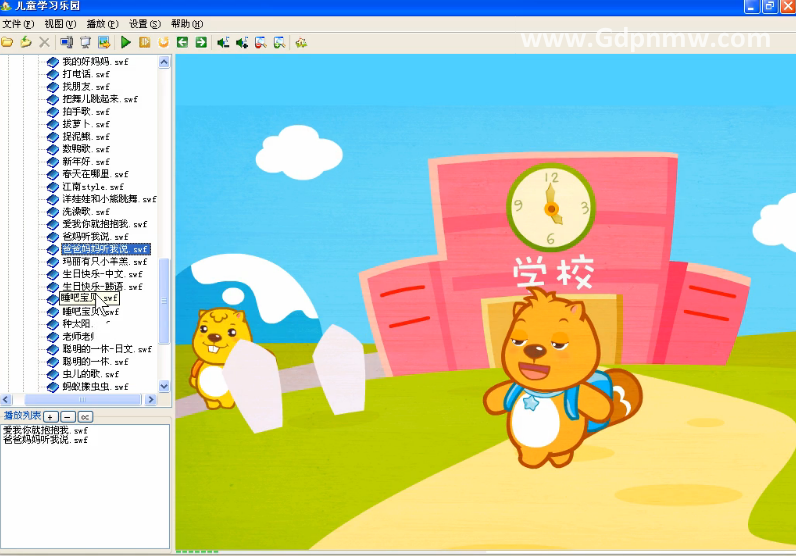Viewport: 796px width, 556px height.
Task: Click the gray X delete icon
Action: tap(44, 42)
